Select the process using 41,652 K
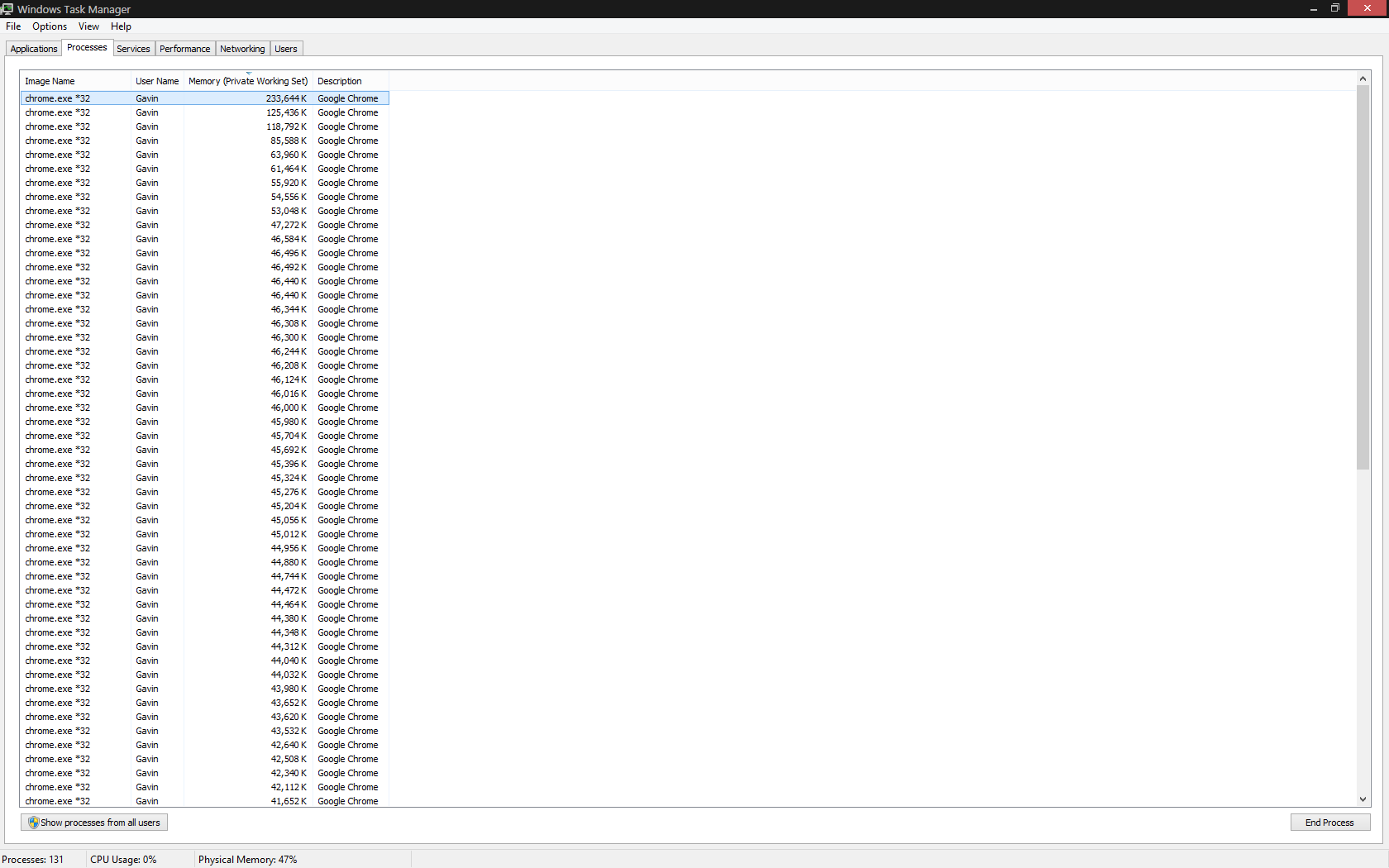Screen dimensions: 1389x868 pyautogui.click(x=204, y=801)
